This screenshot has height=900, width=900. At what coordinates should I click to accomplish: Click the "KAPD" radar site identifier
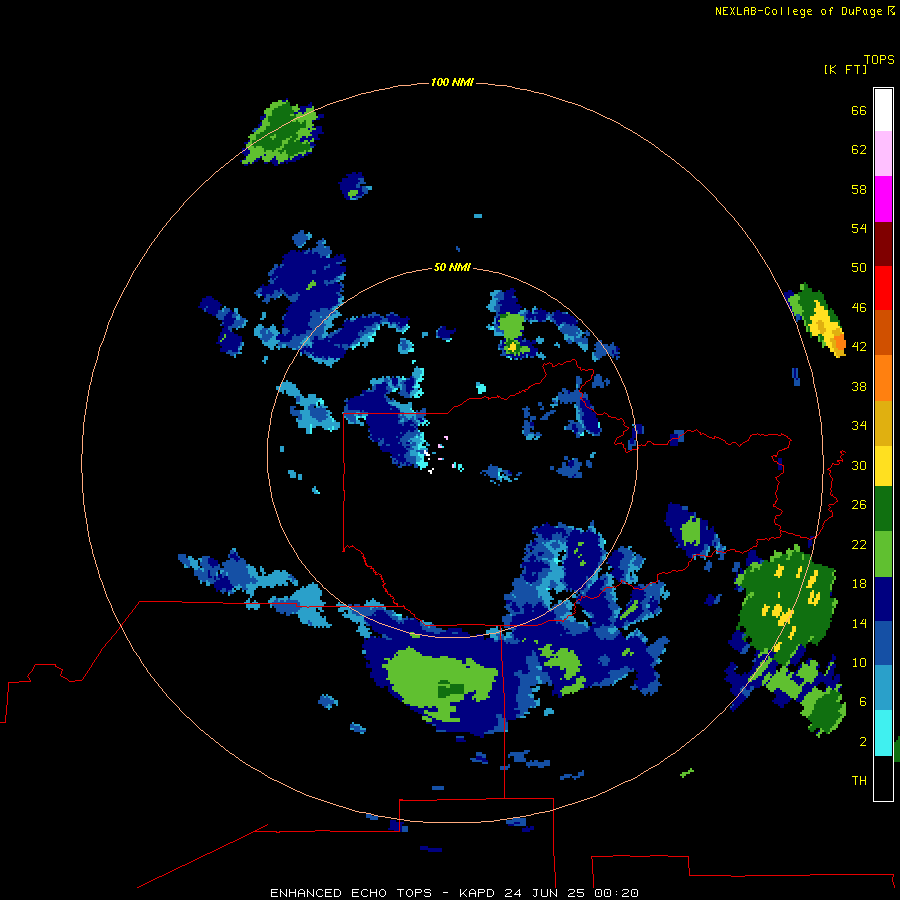[478, 893]
